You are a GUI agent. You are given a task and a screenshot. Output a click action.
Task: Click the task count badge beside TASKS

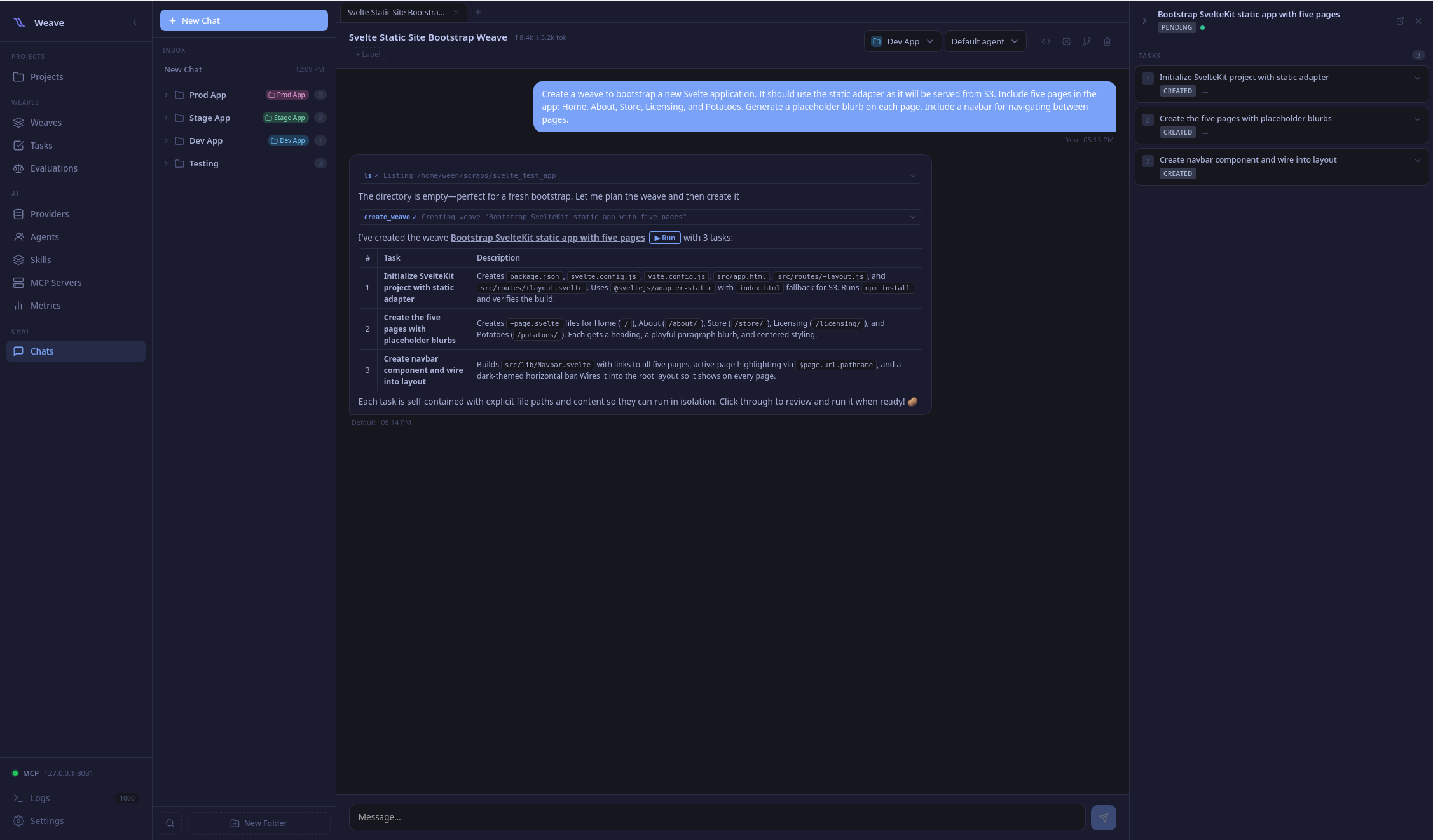coord(1418,55)
